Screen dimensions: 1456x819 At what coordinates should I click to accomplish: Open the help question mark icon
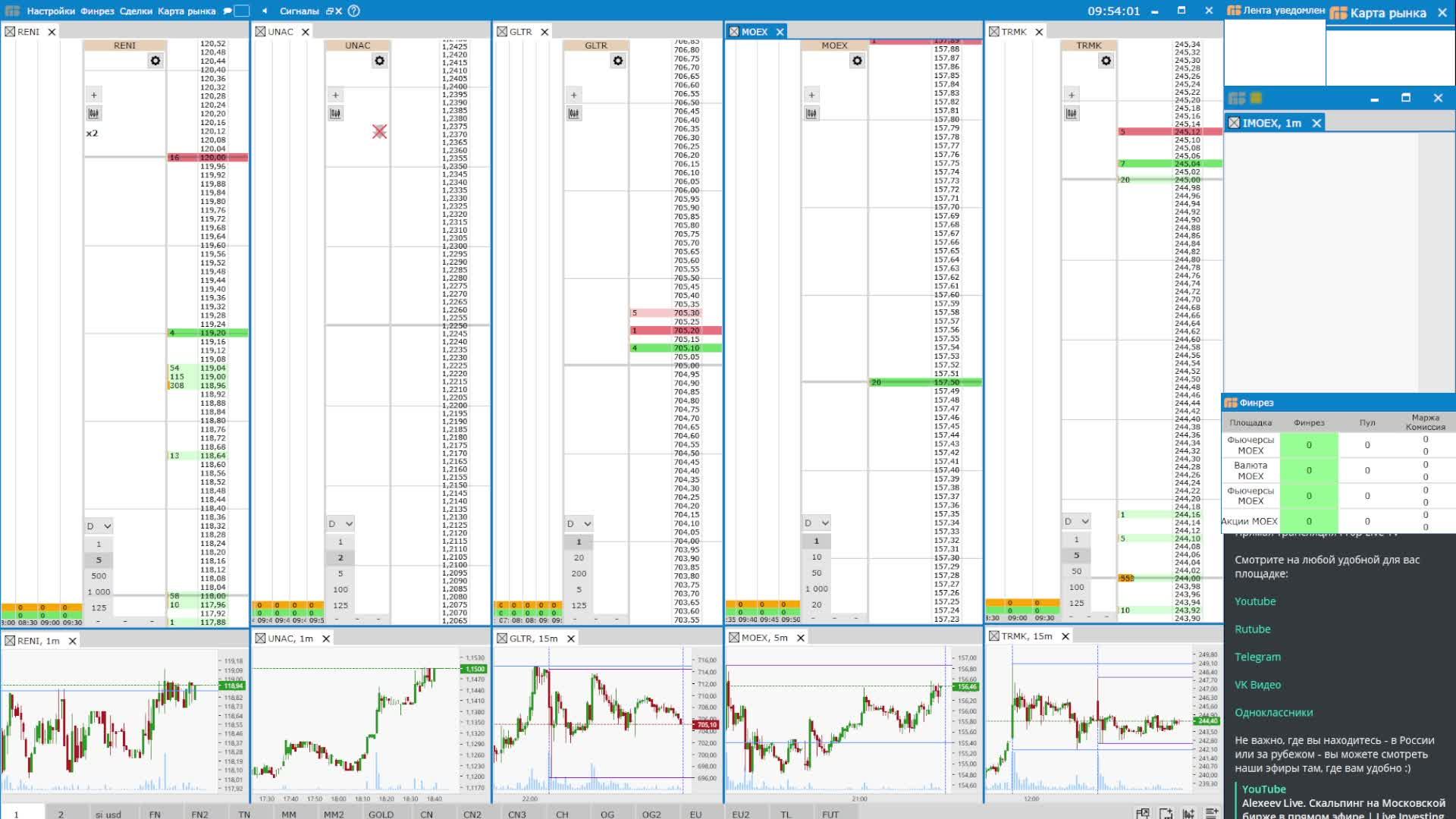click(353, 11)
